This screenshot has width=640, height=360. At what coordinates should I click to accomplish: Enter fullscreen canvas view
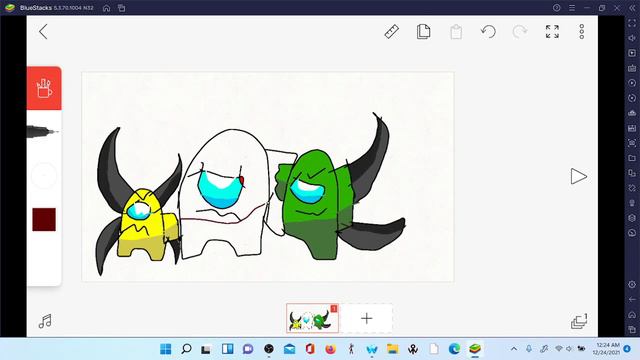tap(552, 32)
